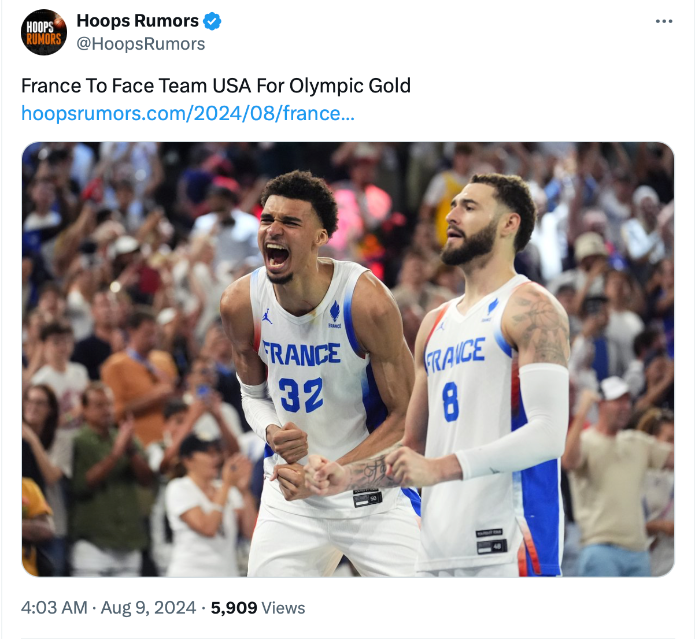Open the Hoops Rumors profile avatar

click(44, 32)
